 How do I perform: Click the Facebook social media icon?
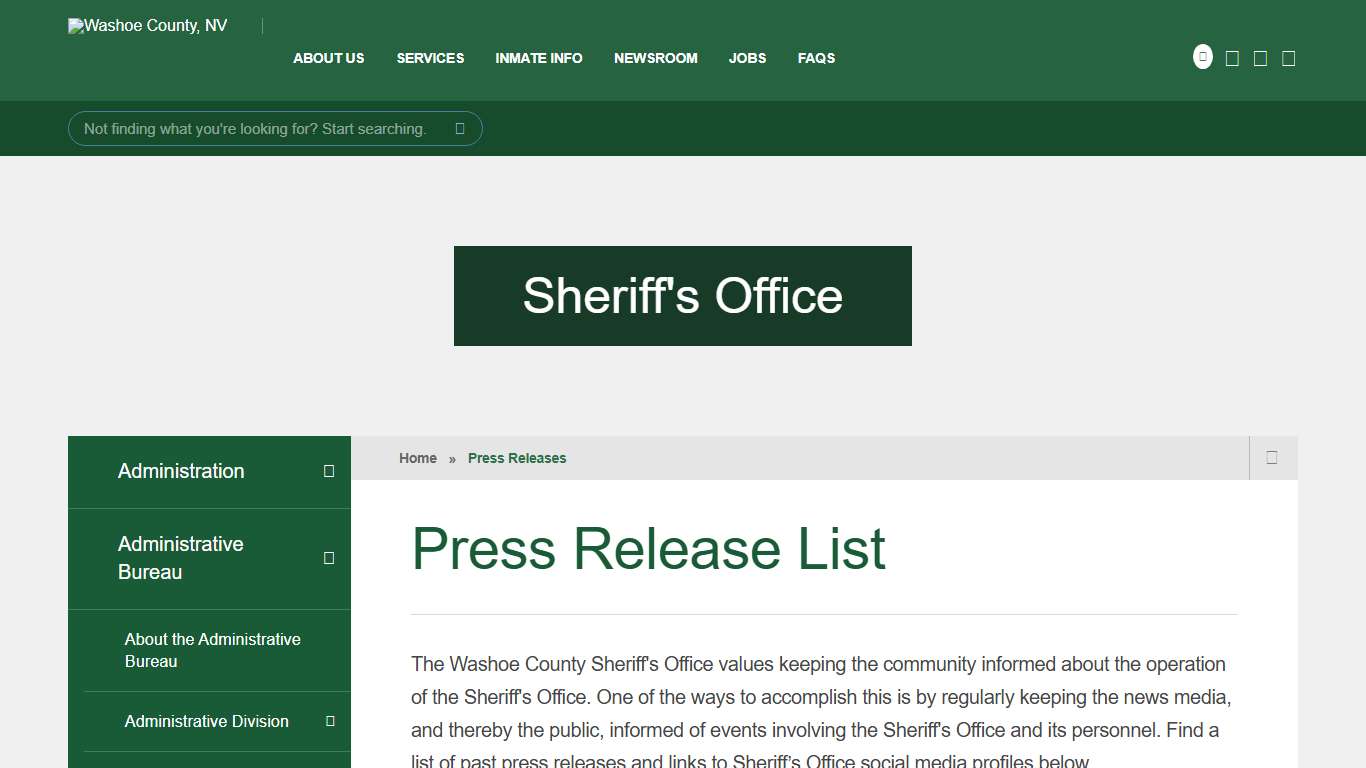tap(1231, 57)
